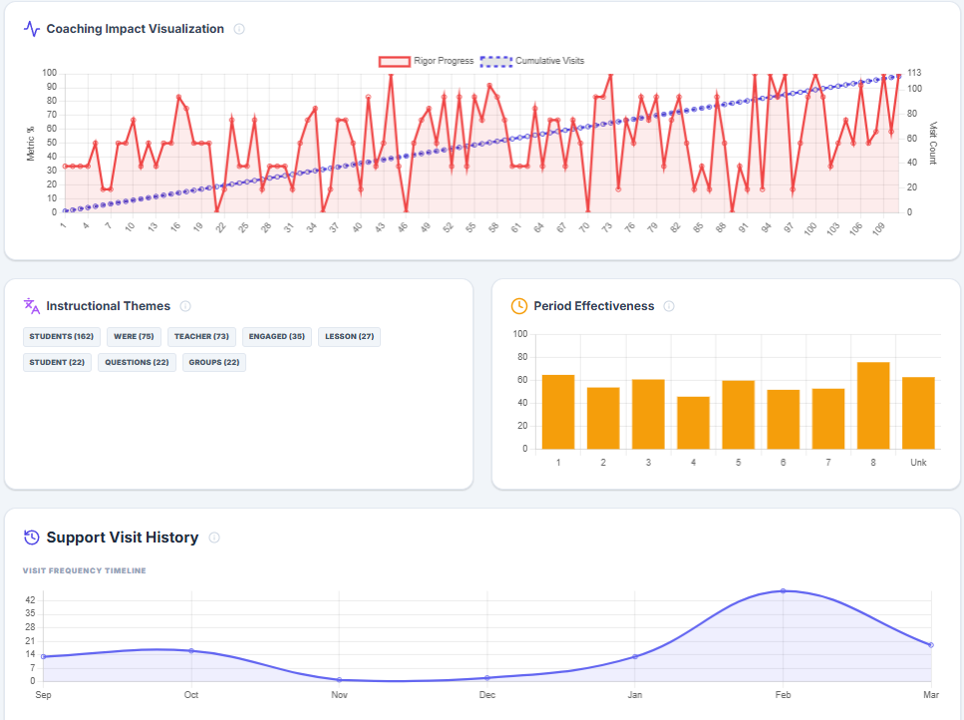Toggle the Cumulative Visits legend series
Image resolution: width=964 pixels, height=720 pixels.
(532, 61)
